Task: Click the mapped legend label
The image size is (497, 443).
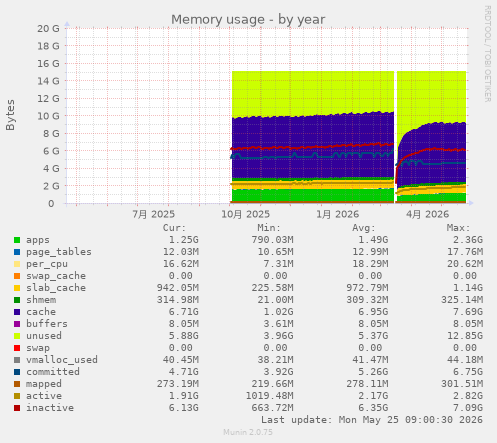Action: pyautogui.click(x=44, y=384)
